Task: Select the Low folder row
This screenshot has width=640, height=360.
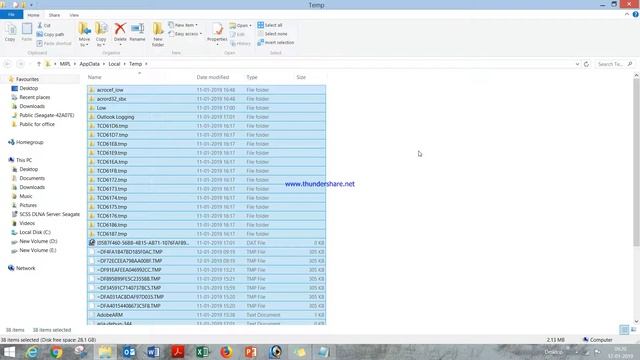Action: pyautogui.click(x=206, y=108)
